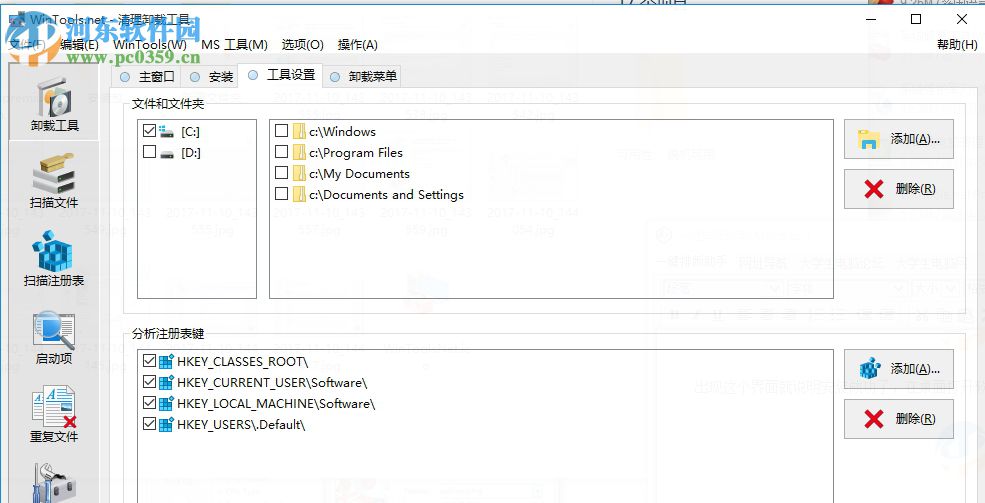Click 添加(A)... in files and folders section

[899, 139]
